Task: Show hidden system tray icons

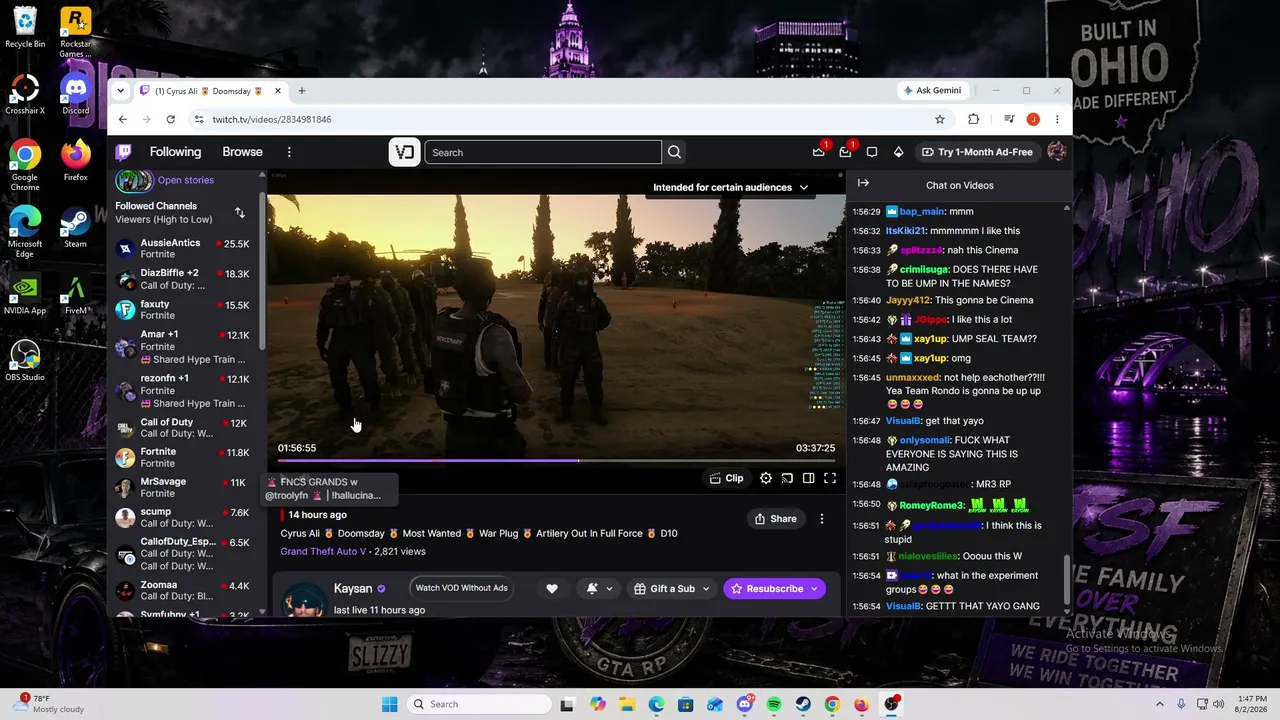Action: (1160, 704)
